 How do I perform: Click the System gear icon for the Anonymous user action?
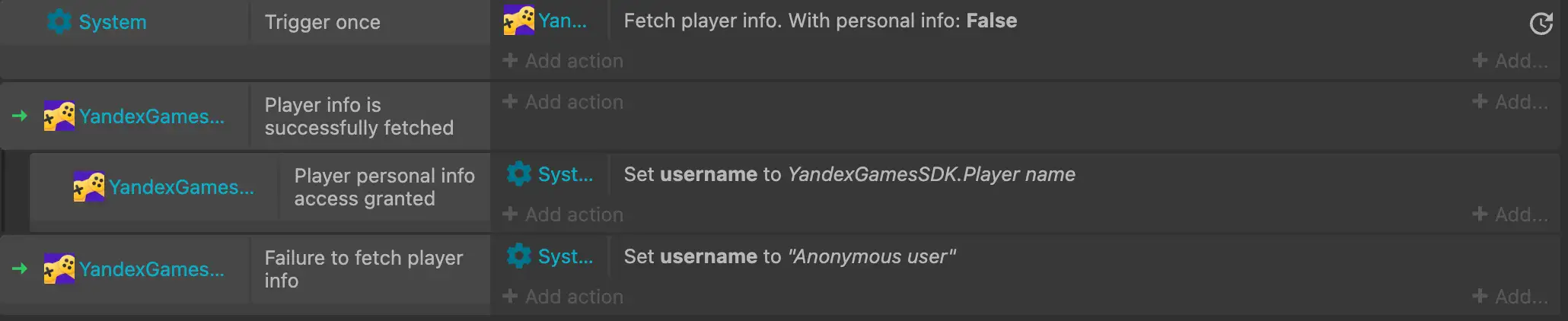tap(519, 256)
